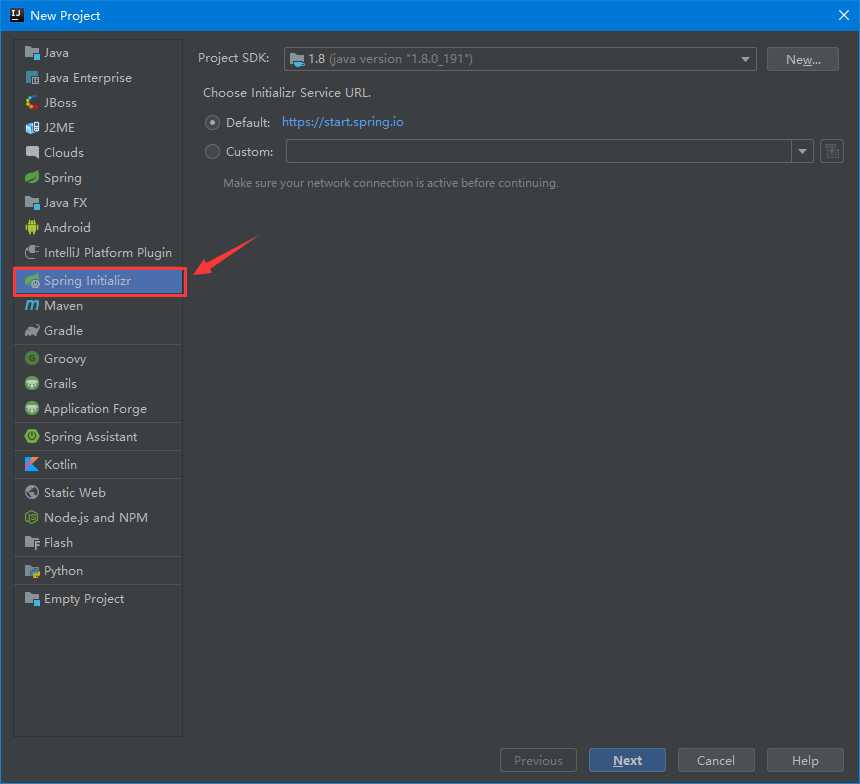This screenshot has height=784, width=860.
Task: Click the Grails icon
Action: tap(32, 383)
